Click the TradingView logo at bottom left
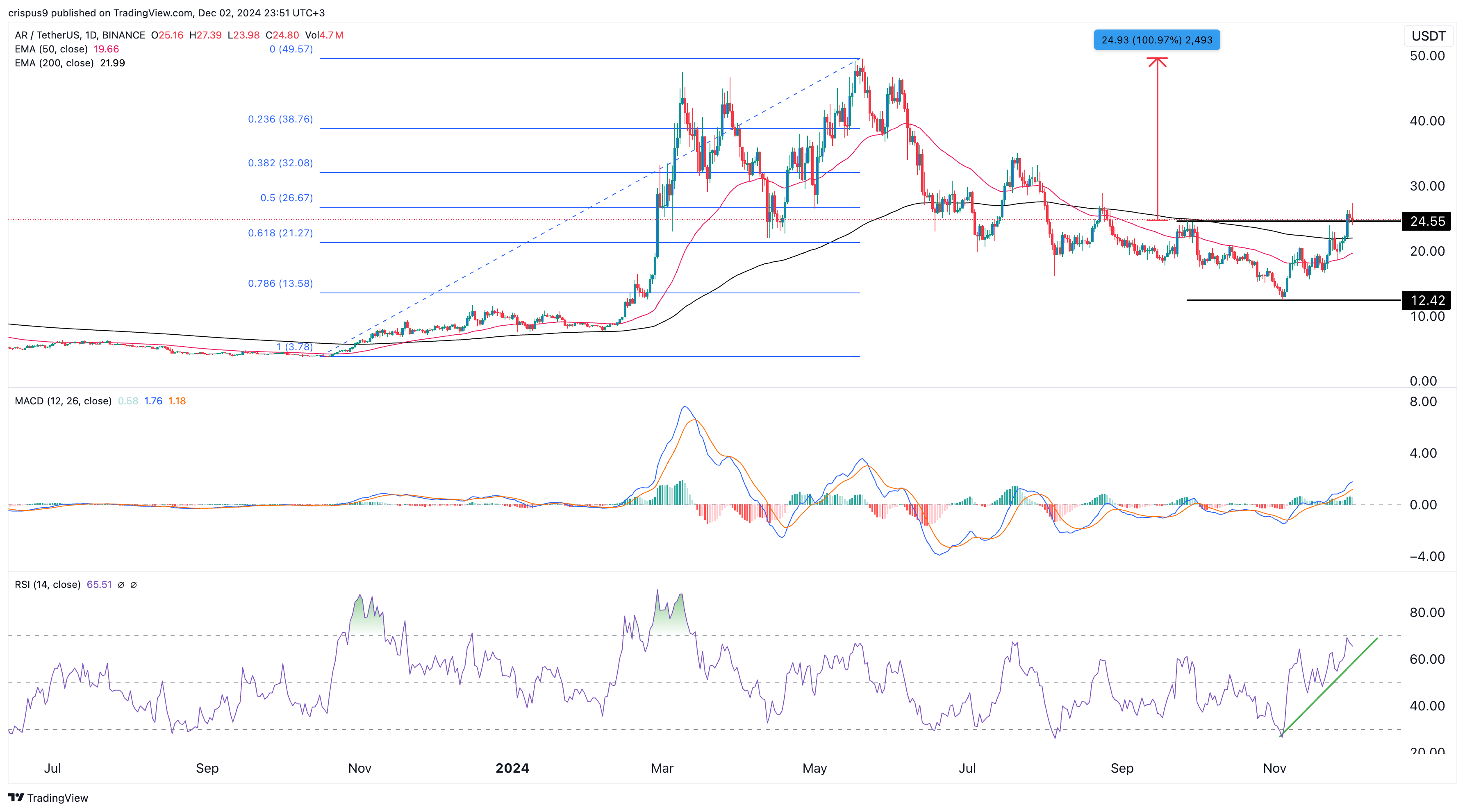The width and height of the screenshot is (1465, 812). tap(48, 798)
